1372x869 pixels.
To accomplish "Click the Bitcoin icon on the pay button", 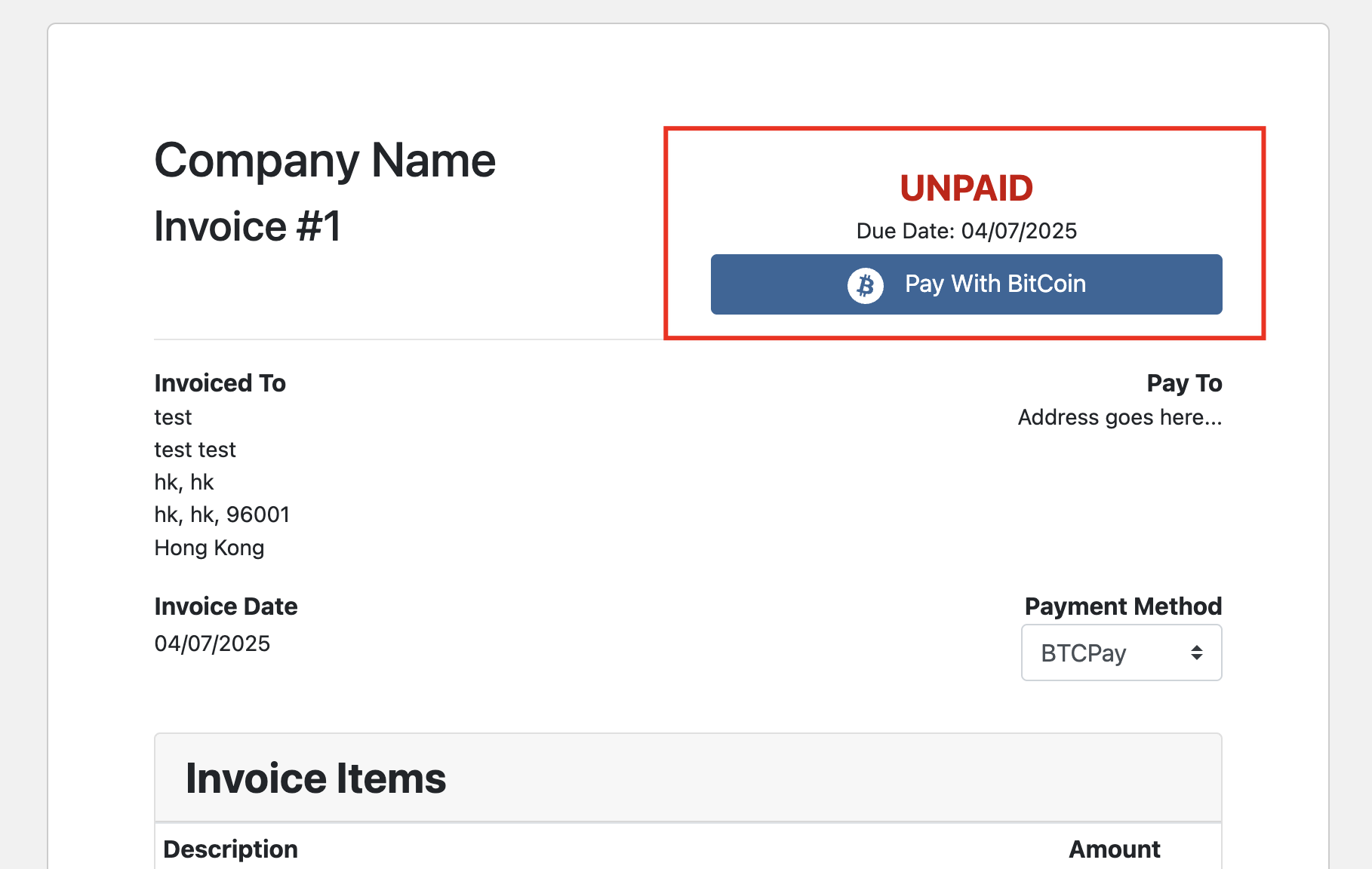I will (x=866, y=284).
